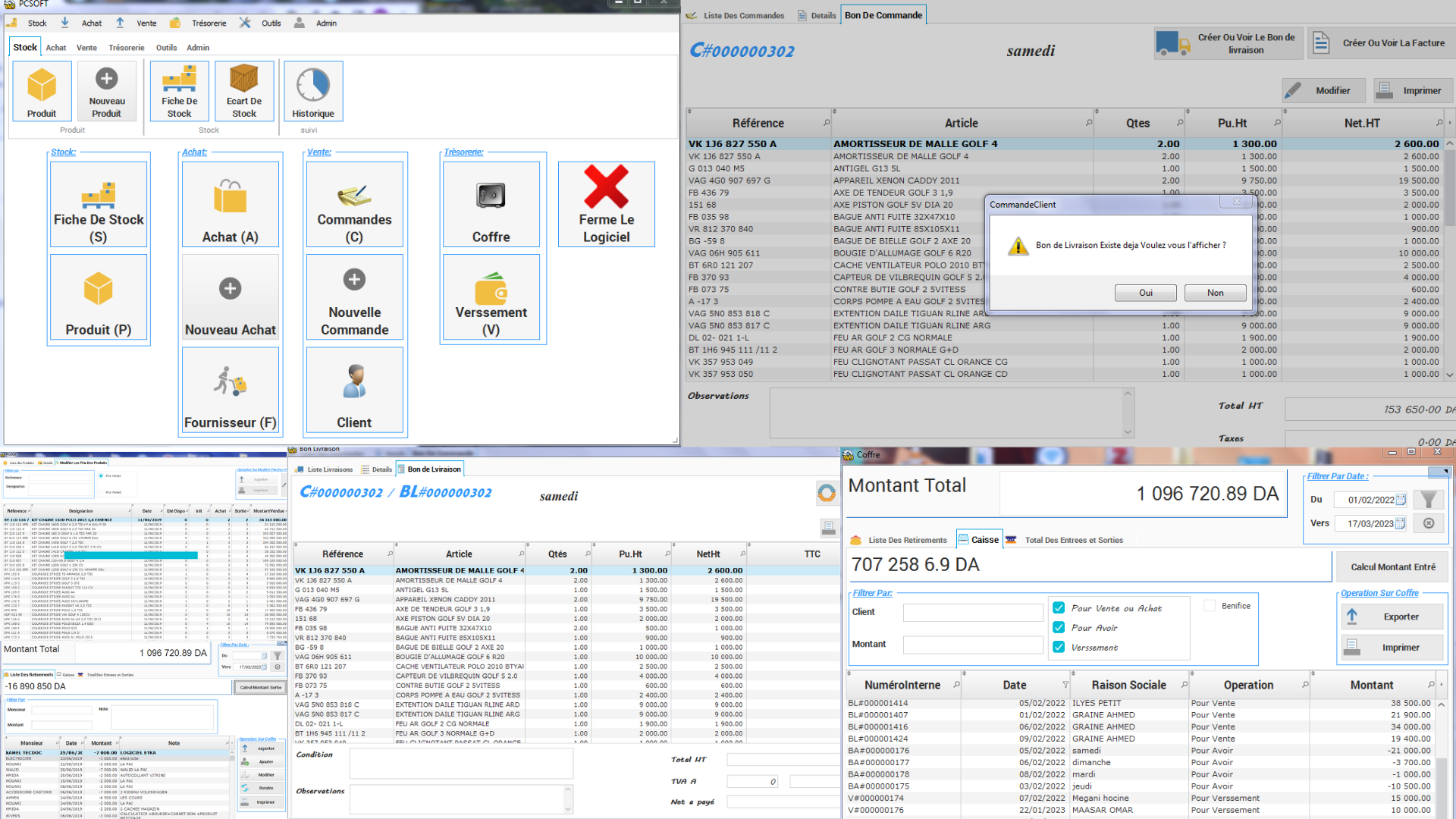Open the Fournisseur (F) delivery icon
Screen dimensions: 1456x819
[x=230, y=382]
